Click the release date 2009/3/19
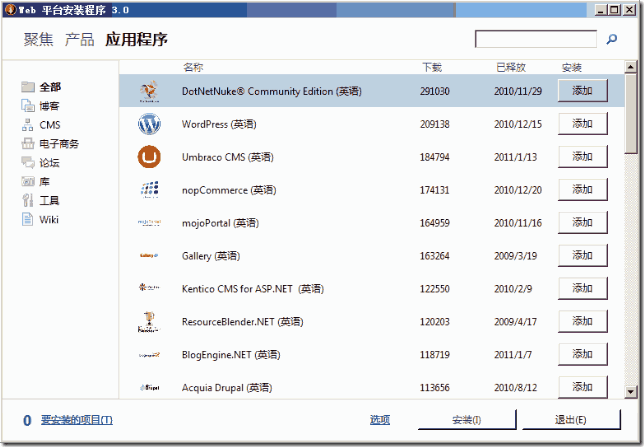This screenshot has height=447, width=644. click(515, 256)
